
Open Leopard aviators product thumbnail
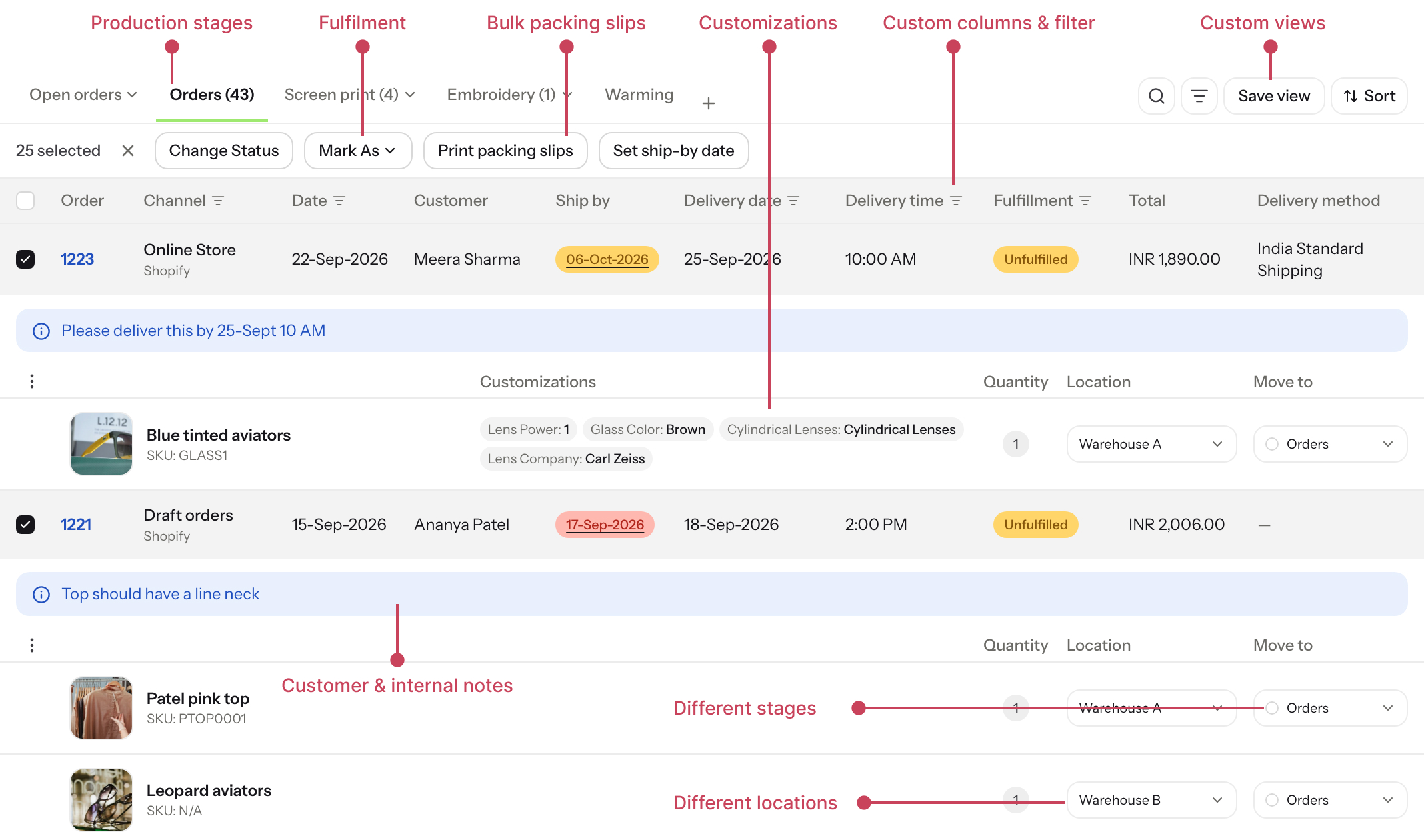101,800
